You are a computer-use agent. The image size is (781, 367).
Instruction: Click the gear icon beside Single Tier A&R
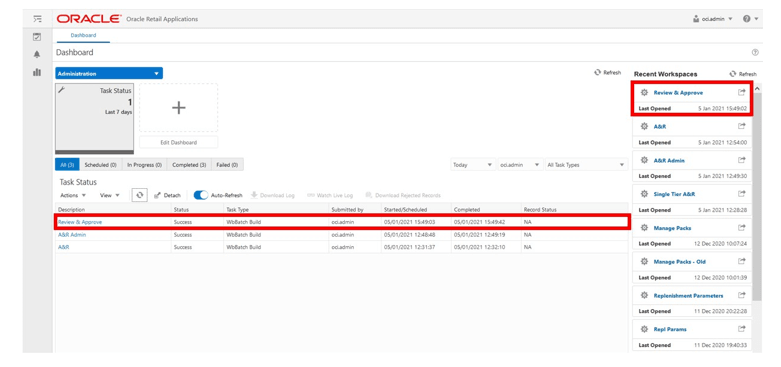tap(644, 194)
